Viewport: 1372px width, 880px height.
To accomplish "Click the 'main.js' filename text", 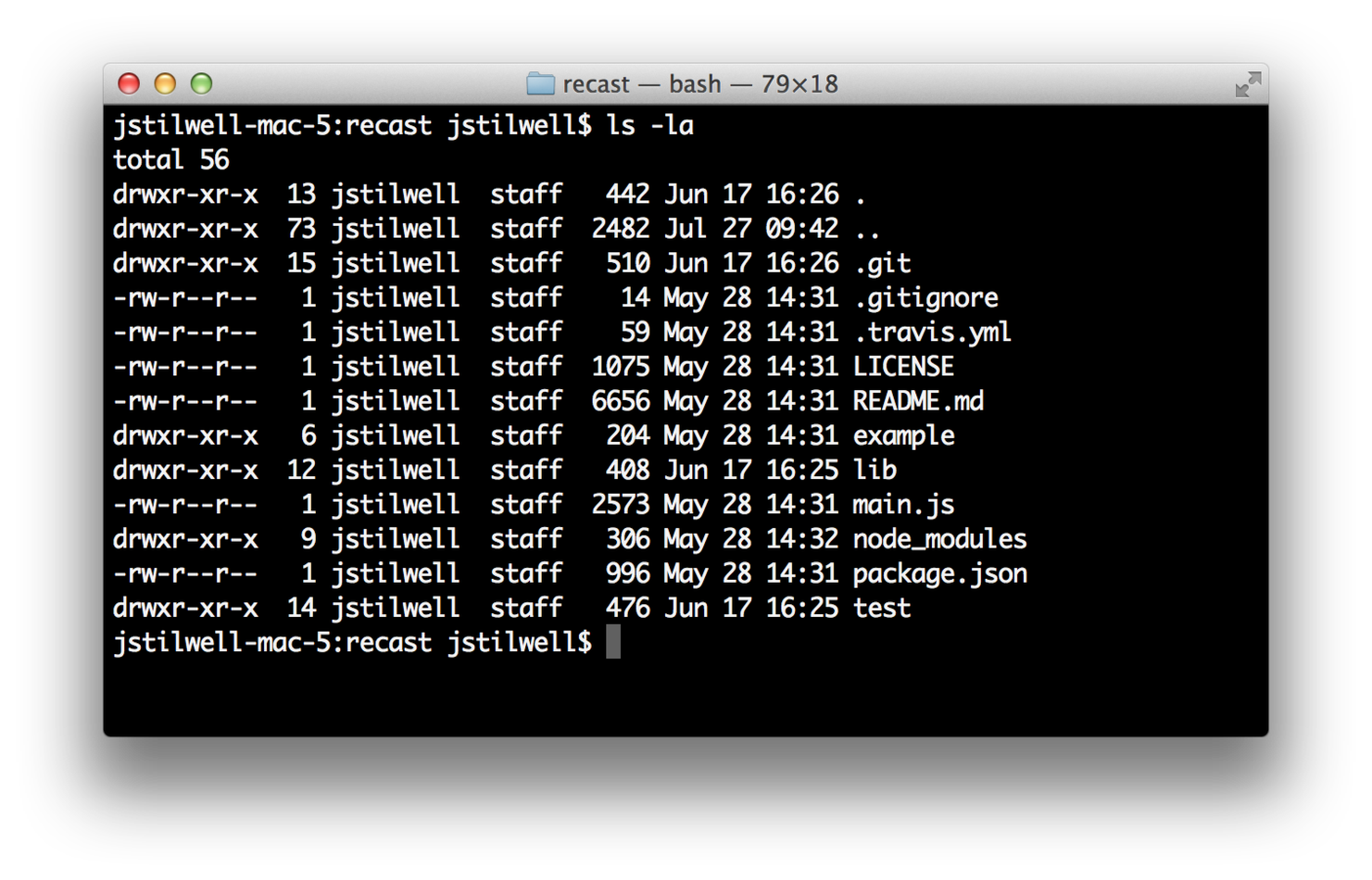I will [904, 505].
